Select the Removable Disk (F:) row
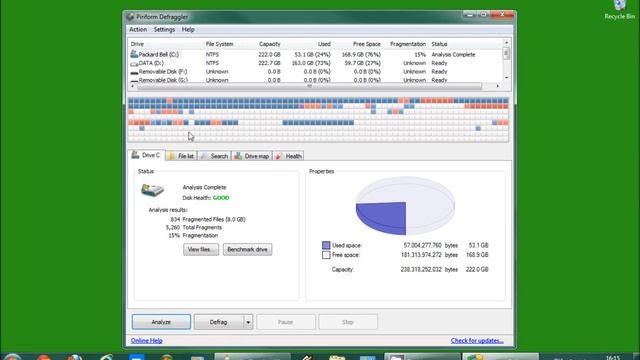The width and height of the screenshot is (640, 360). (x=316, y=72)
